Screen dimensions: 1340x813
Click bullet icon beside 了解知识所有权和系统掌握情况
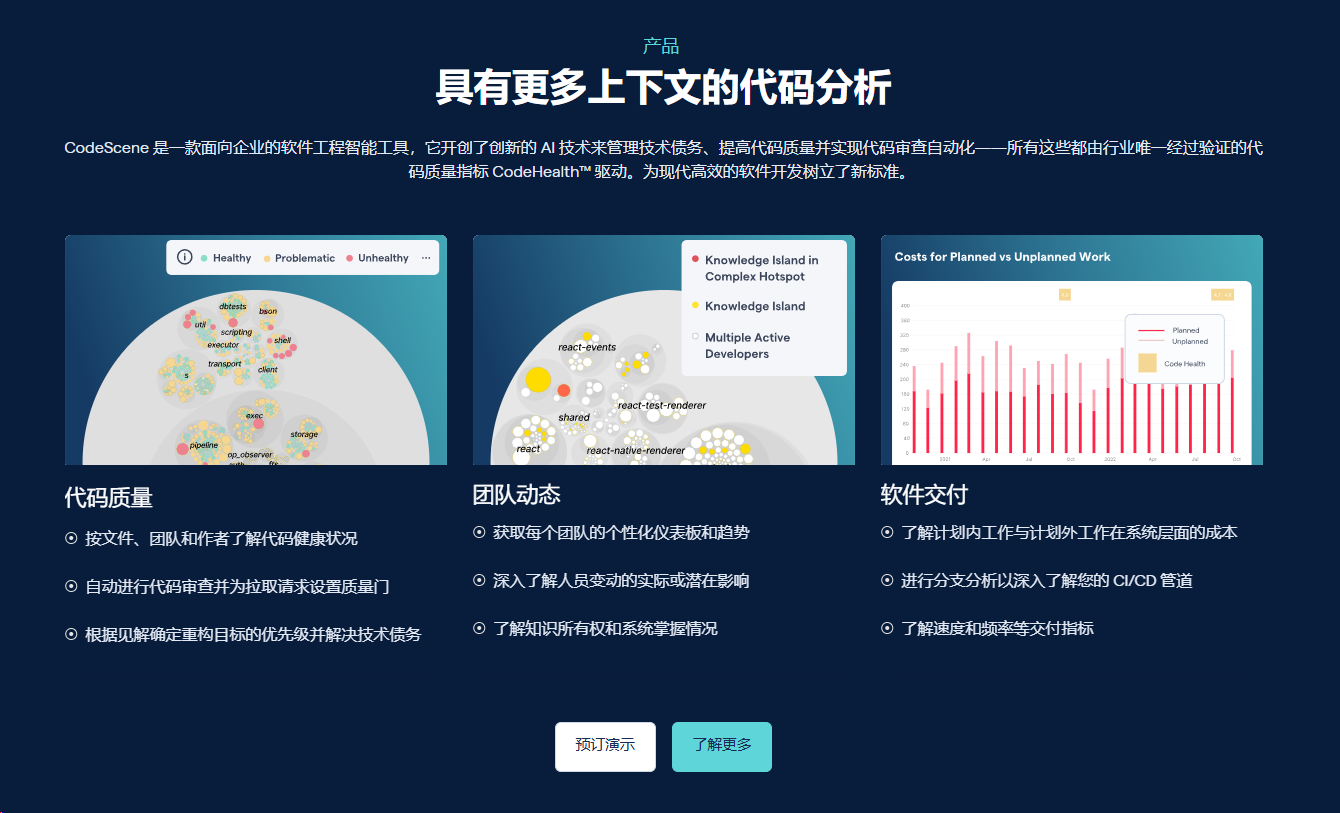click(x=479, y=628)
